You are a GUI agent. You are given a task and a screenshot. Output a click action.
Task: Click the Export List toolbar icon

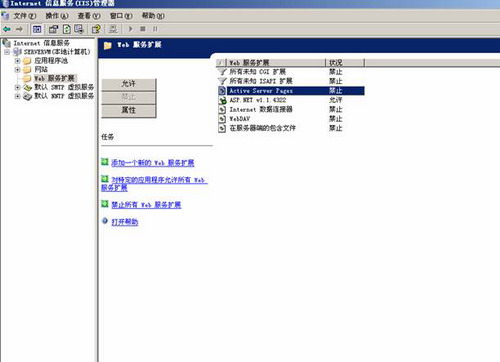(79, 29)
